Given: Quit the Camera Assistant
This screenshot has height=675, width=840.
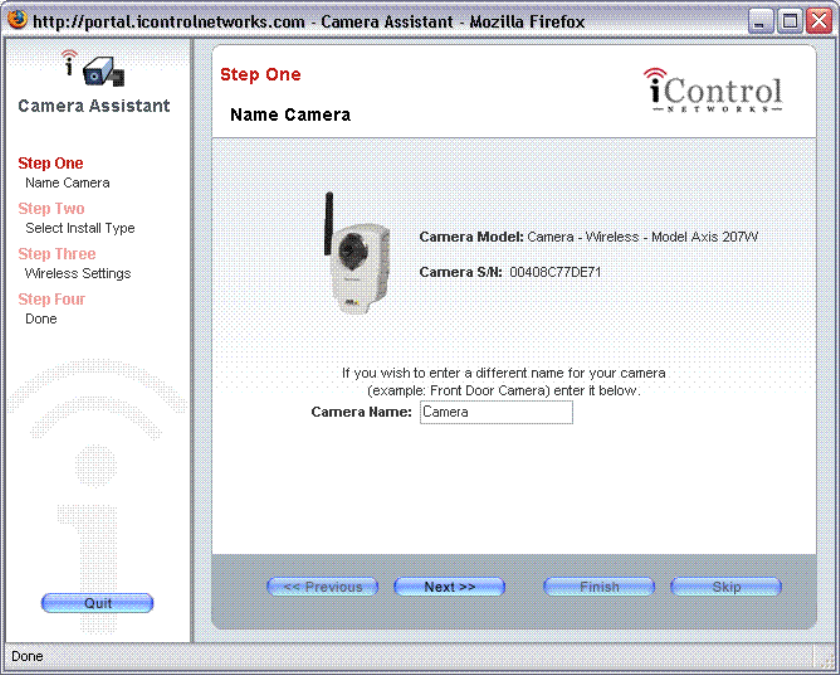Looking at the screenshot, I should click(x=98, y=603).
